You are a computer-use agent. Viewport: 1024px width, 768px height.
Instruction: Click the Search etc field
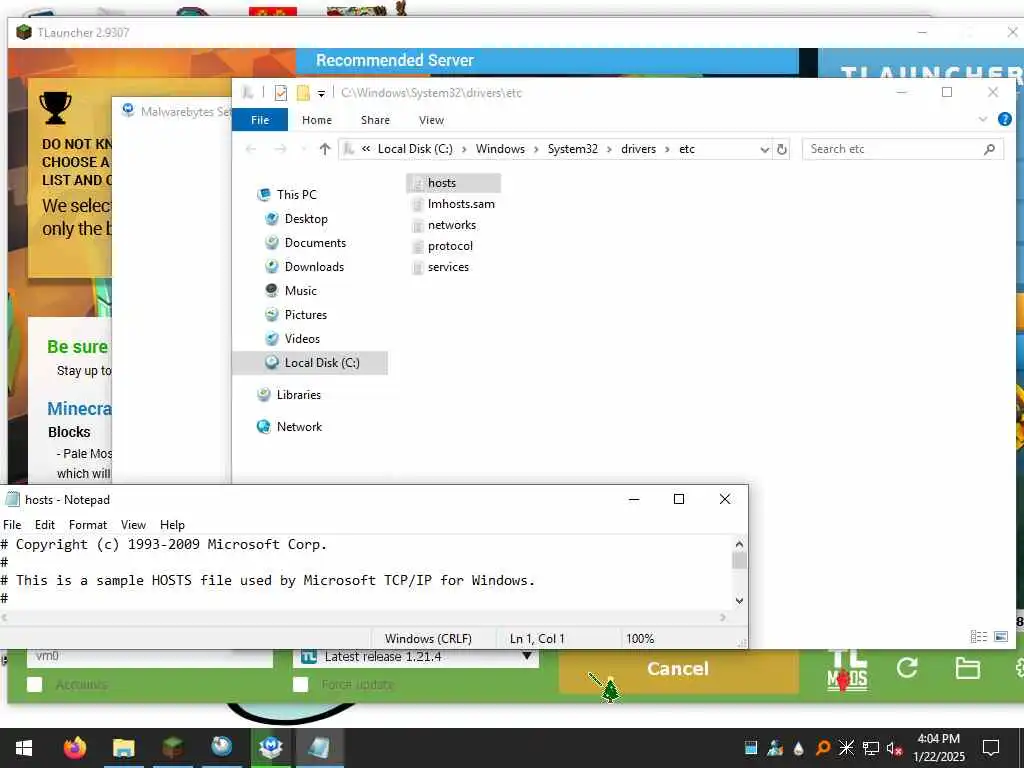click(895, 149)
